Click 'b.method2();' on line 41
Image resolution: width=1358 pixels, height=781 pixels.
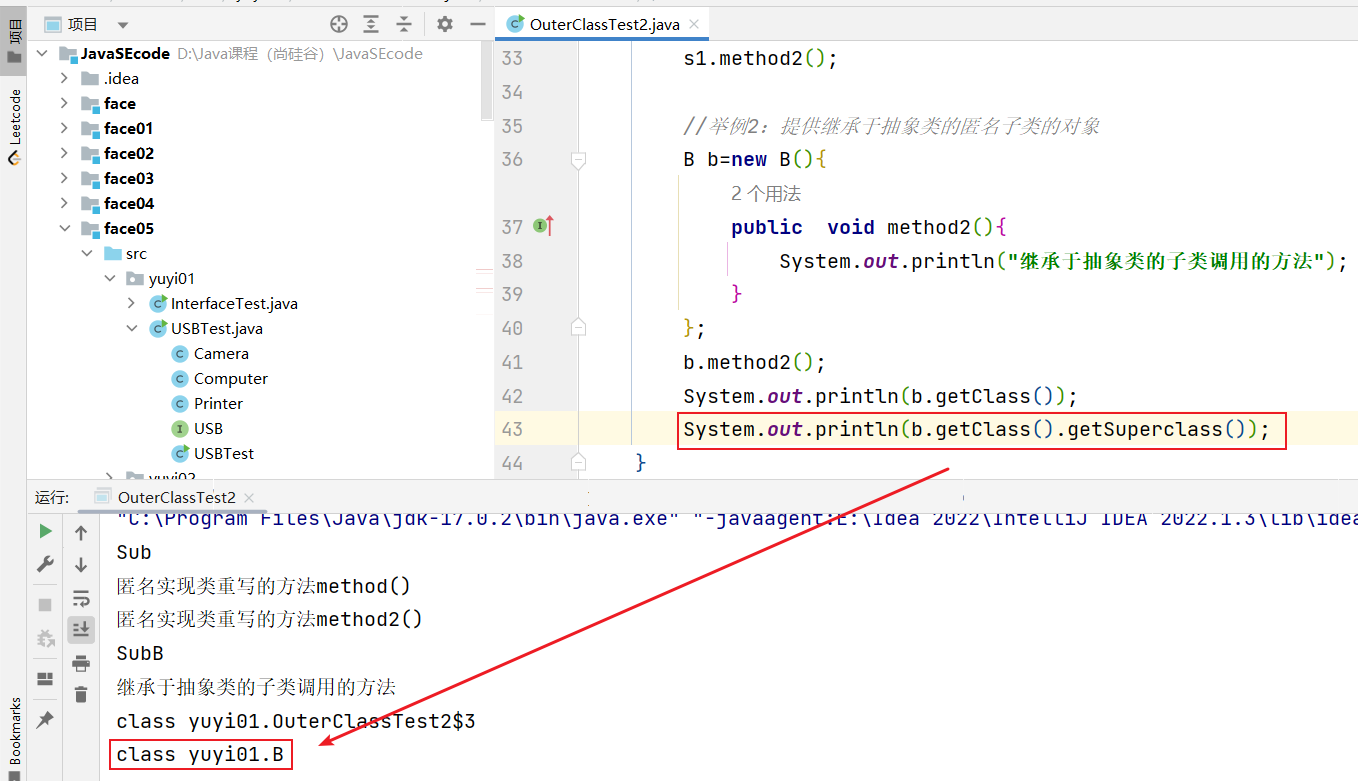click(754, 362)
